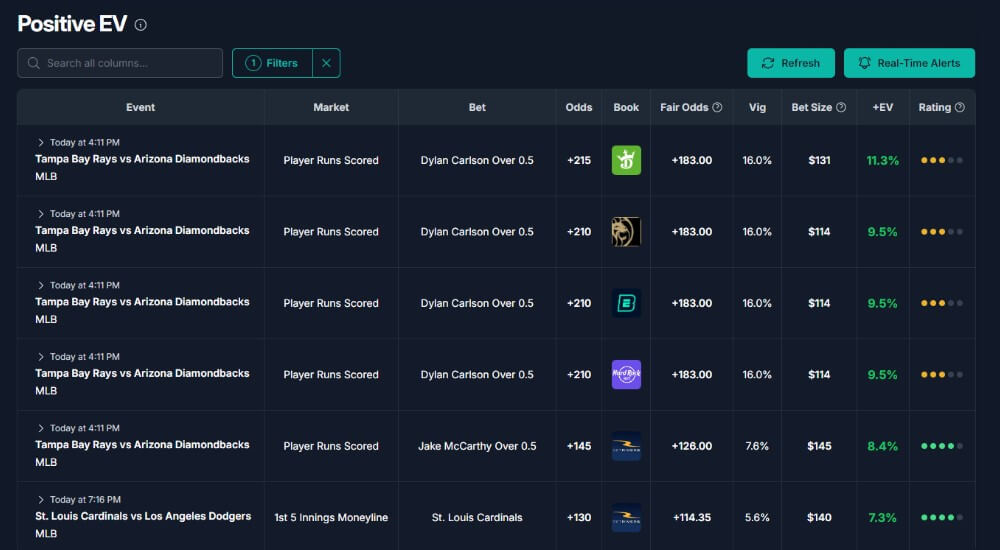This screenshot has height=550, width=1000.
Task: Click the $140 bet size cell
Action: pos(819,517)
